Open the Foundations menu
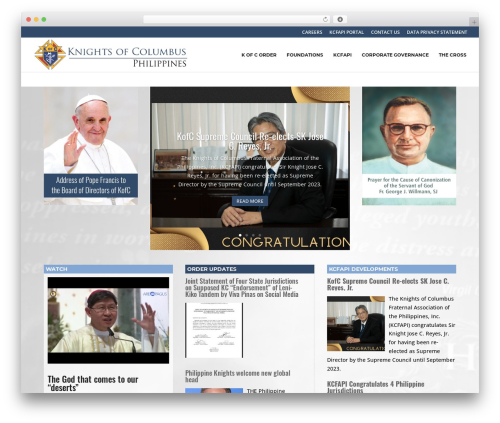 pos(305,55)
